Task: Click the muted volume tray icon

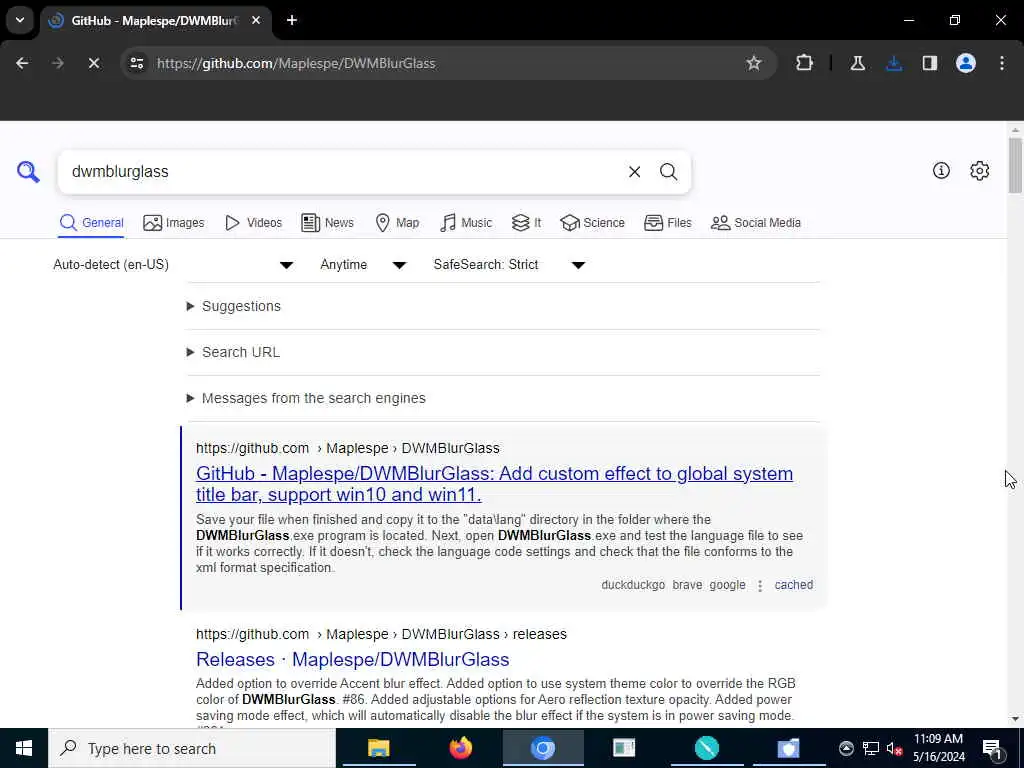Action: pos(894,748)
